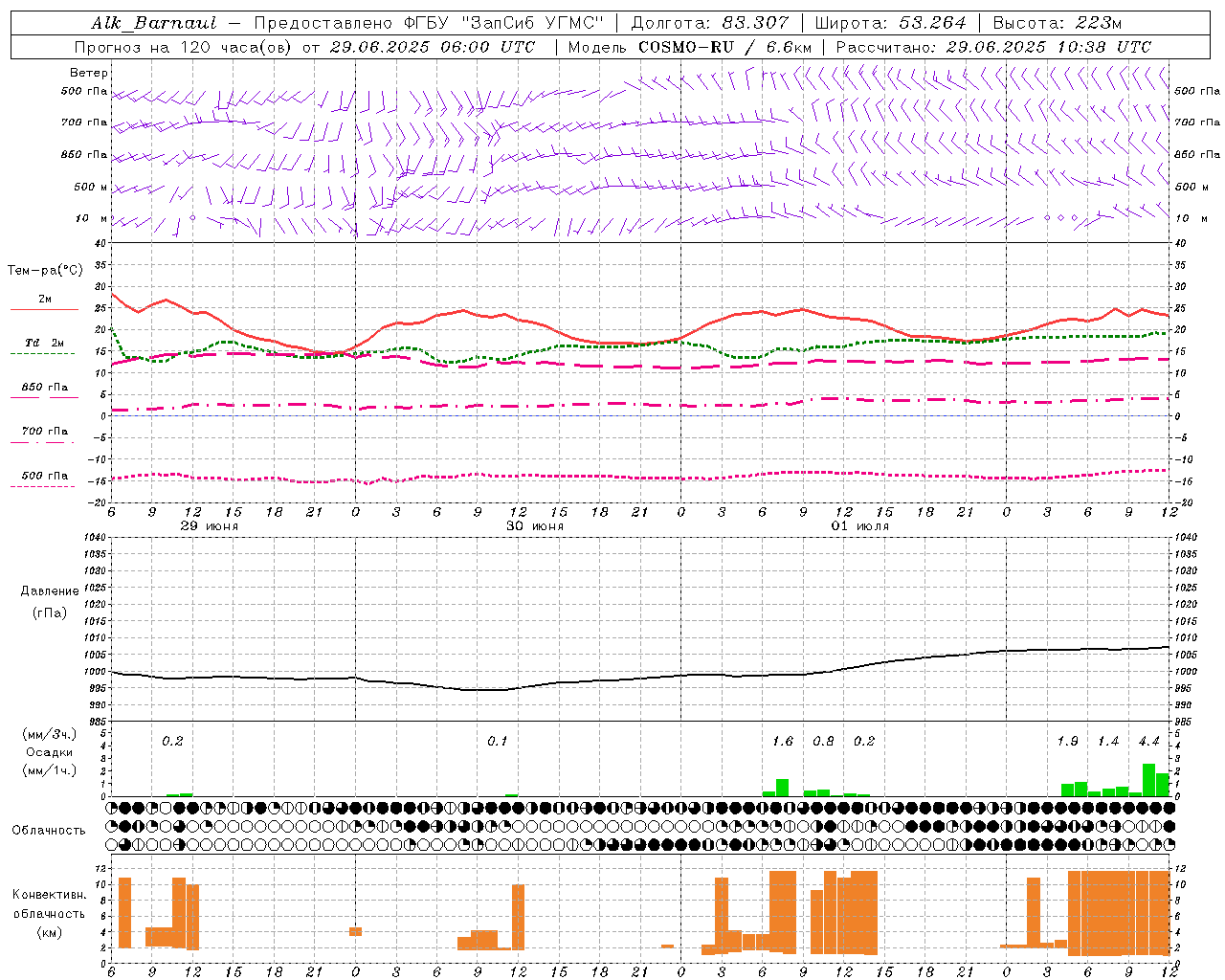Click the 'Конвективн.' convective cloud label
The image size is (1225, 980).
pos(49,895)
